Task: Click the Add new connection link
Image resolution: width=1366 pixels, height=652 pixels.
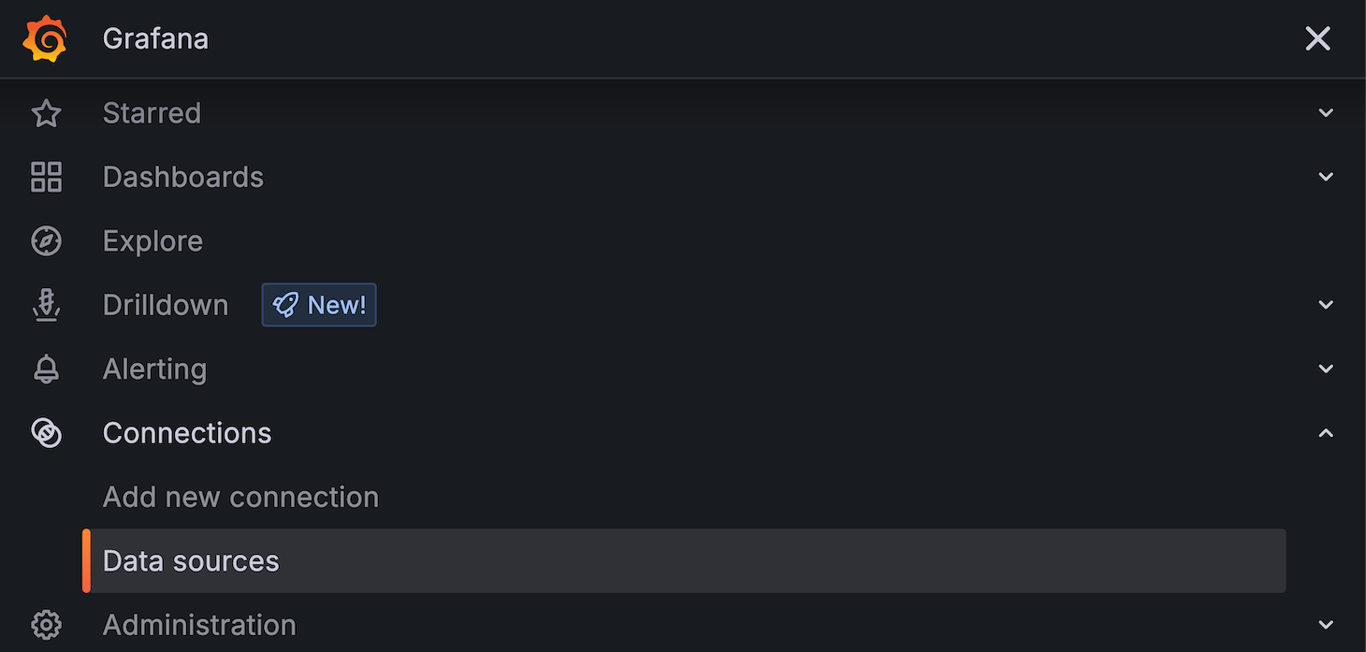Action: 240,497
